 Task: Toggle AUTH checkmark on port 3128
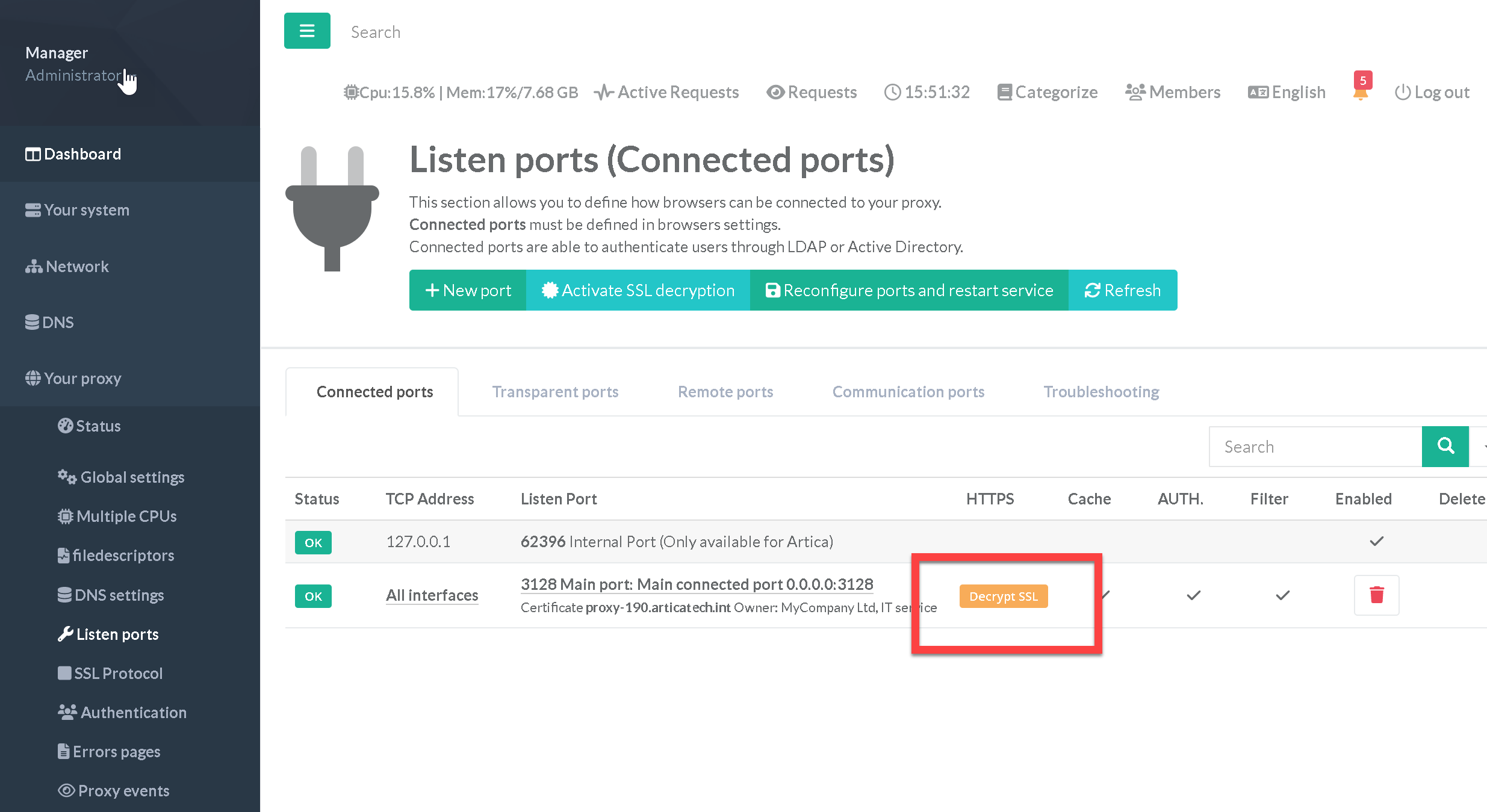[x=1193, y=595]
